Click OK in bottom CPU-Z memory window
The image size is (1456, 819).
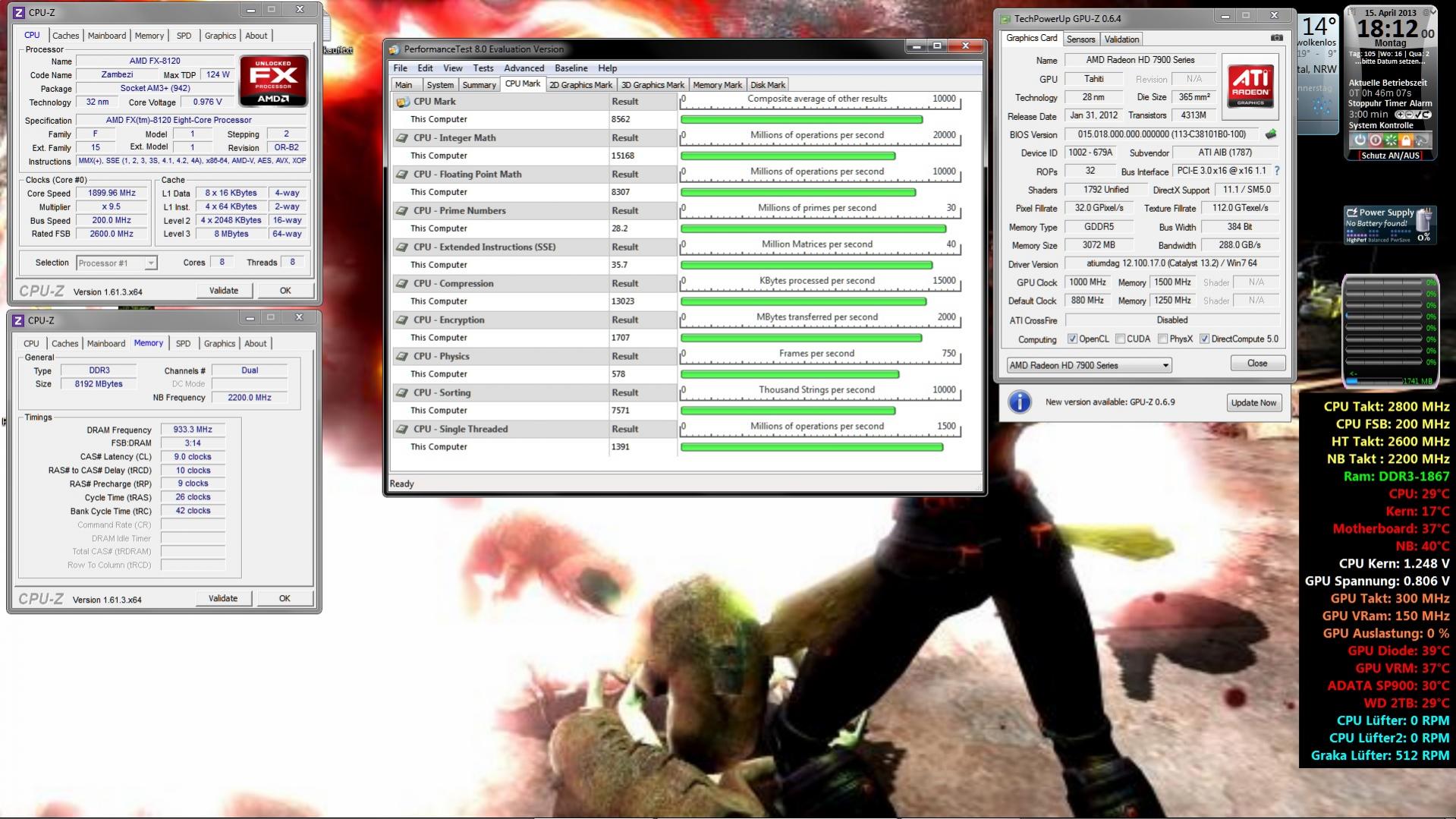click(285, 598)
